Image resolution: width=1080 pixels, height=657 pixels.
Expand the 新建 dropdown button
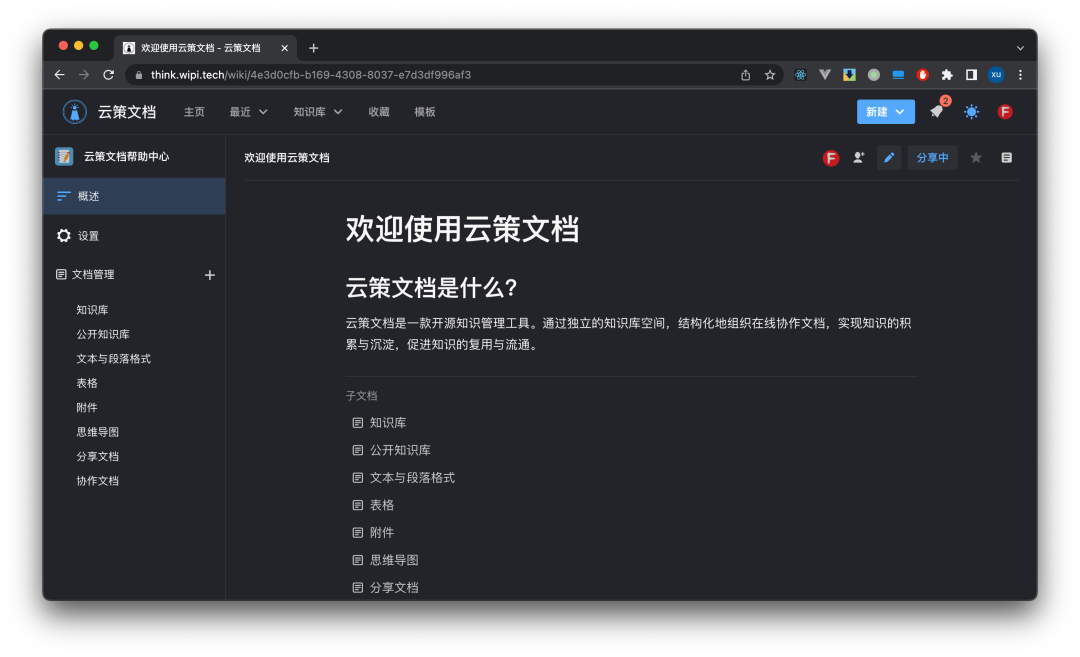tap(886, 112)
